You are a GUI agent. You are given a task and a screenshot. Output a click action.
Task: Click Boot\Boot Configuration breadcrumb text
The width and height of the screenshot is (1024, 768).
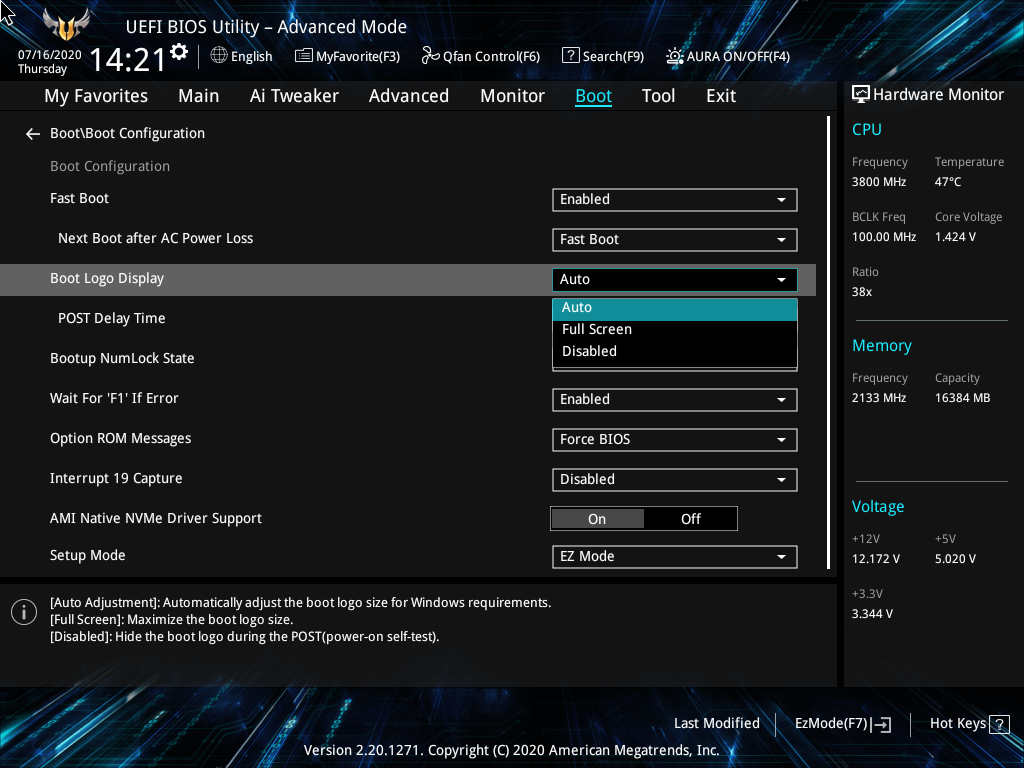[127, 134]
